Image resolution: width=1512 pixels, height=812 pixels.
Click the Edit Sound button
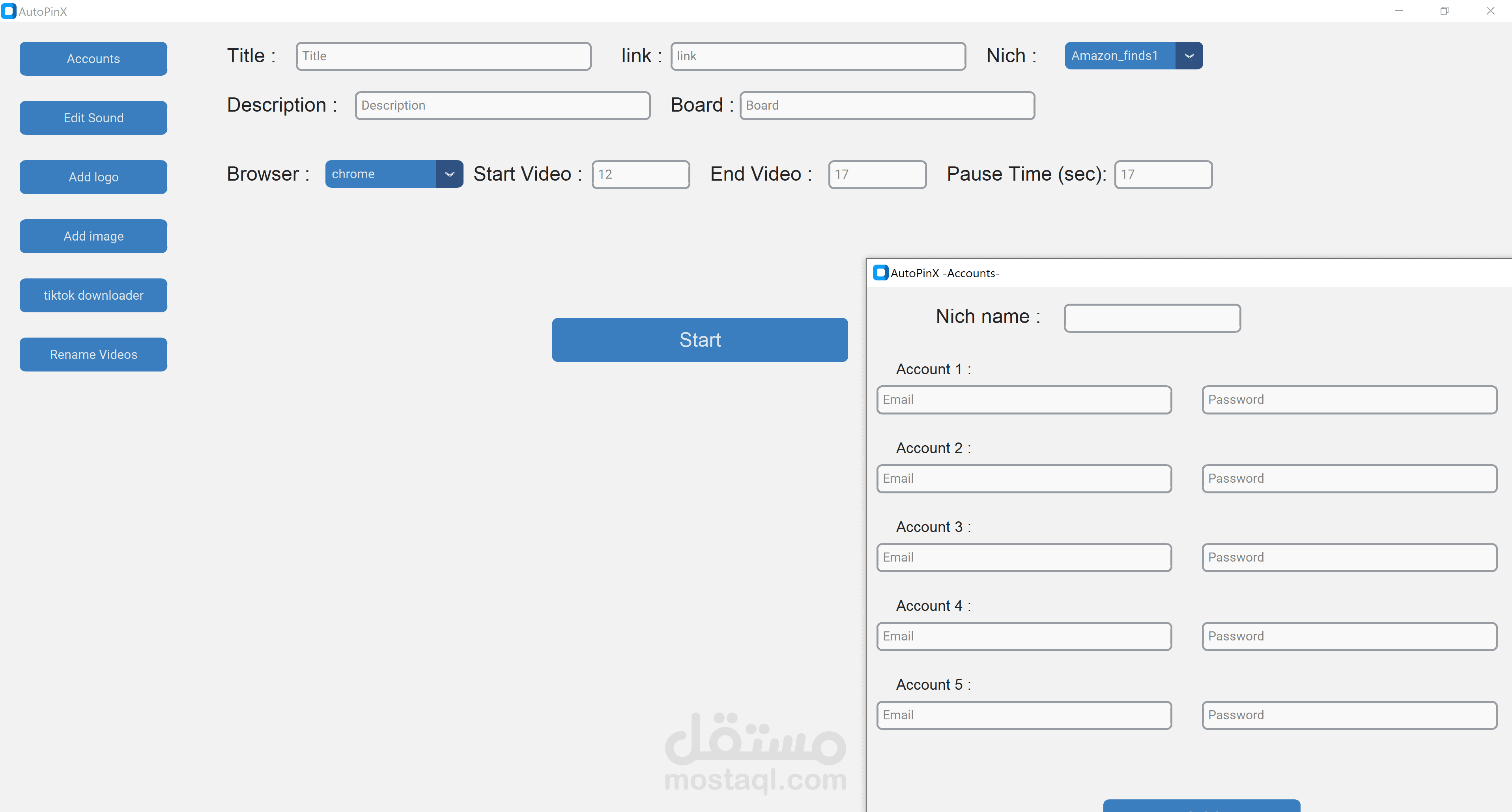pyautogui.click(x=93, y=118)
